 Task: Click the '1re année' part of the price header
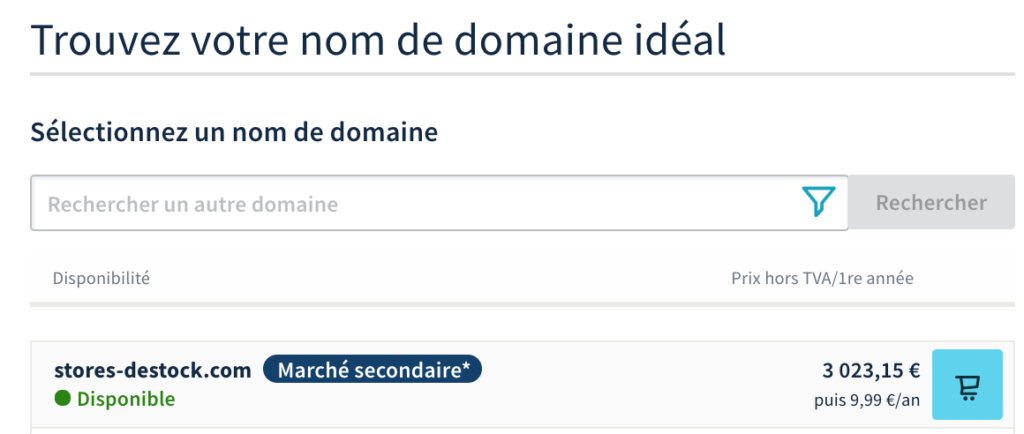[881, 278]
